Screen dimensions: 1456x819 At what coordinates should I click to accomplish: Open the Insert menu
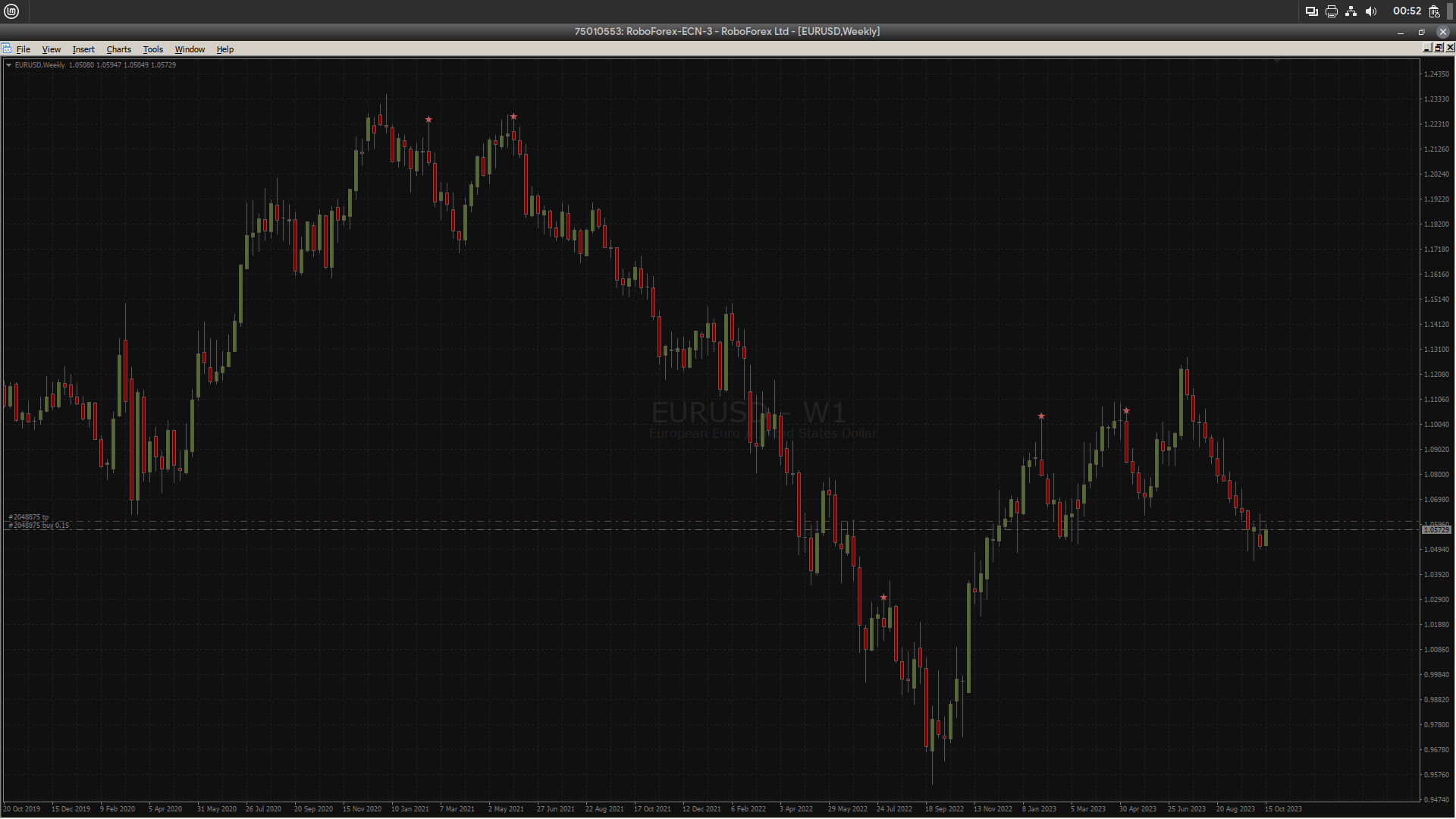click(x=83, y=49)
